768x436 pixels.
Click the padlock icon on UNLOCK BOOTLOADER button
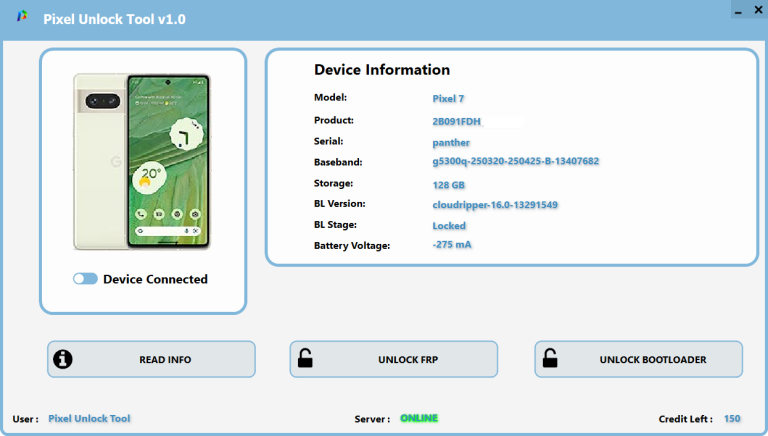click(550, 358)
